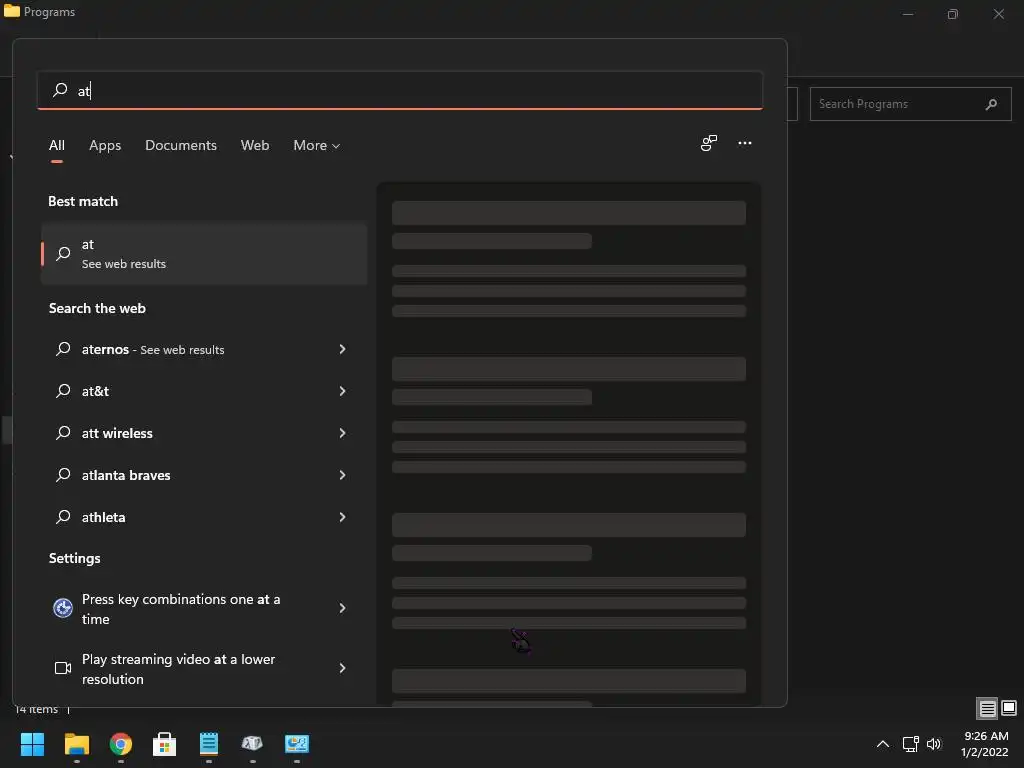Switch to the Documents tab
This screenshot has height=768, width=1024.
tap(181, 145)
